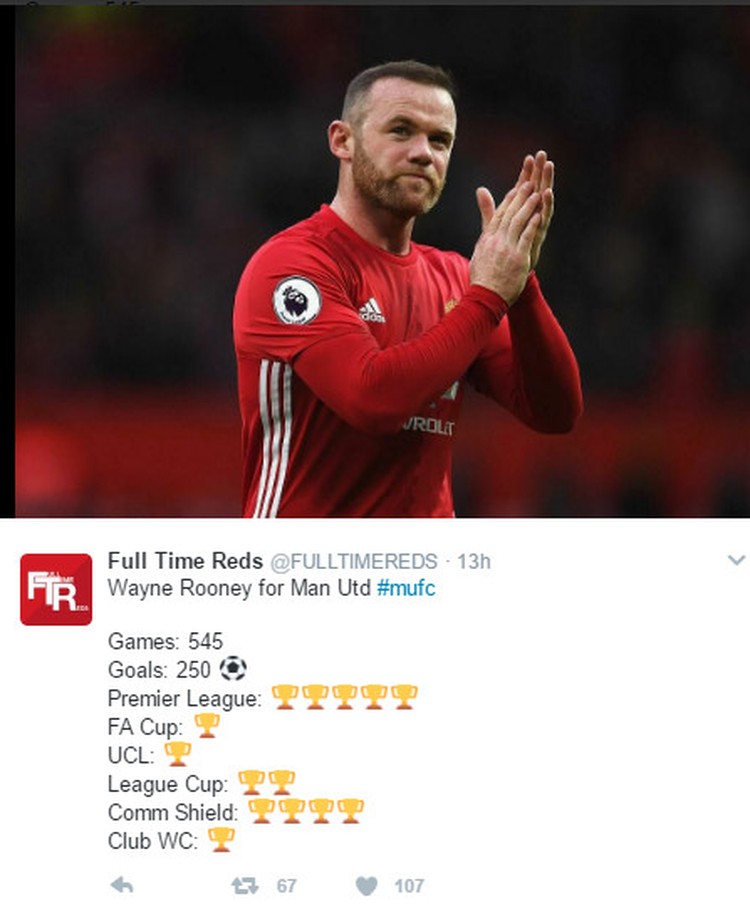Click the Full Time Reds display name
The image size is (750, 921).
tap(185, 561)
